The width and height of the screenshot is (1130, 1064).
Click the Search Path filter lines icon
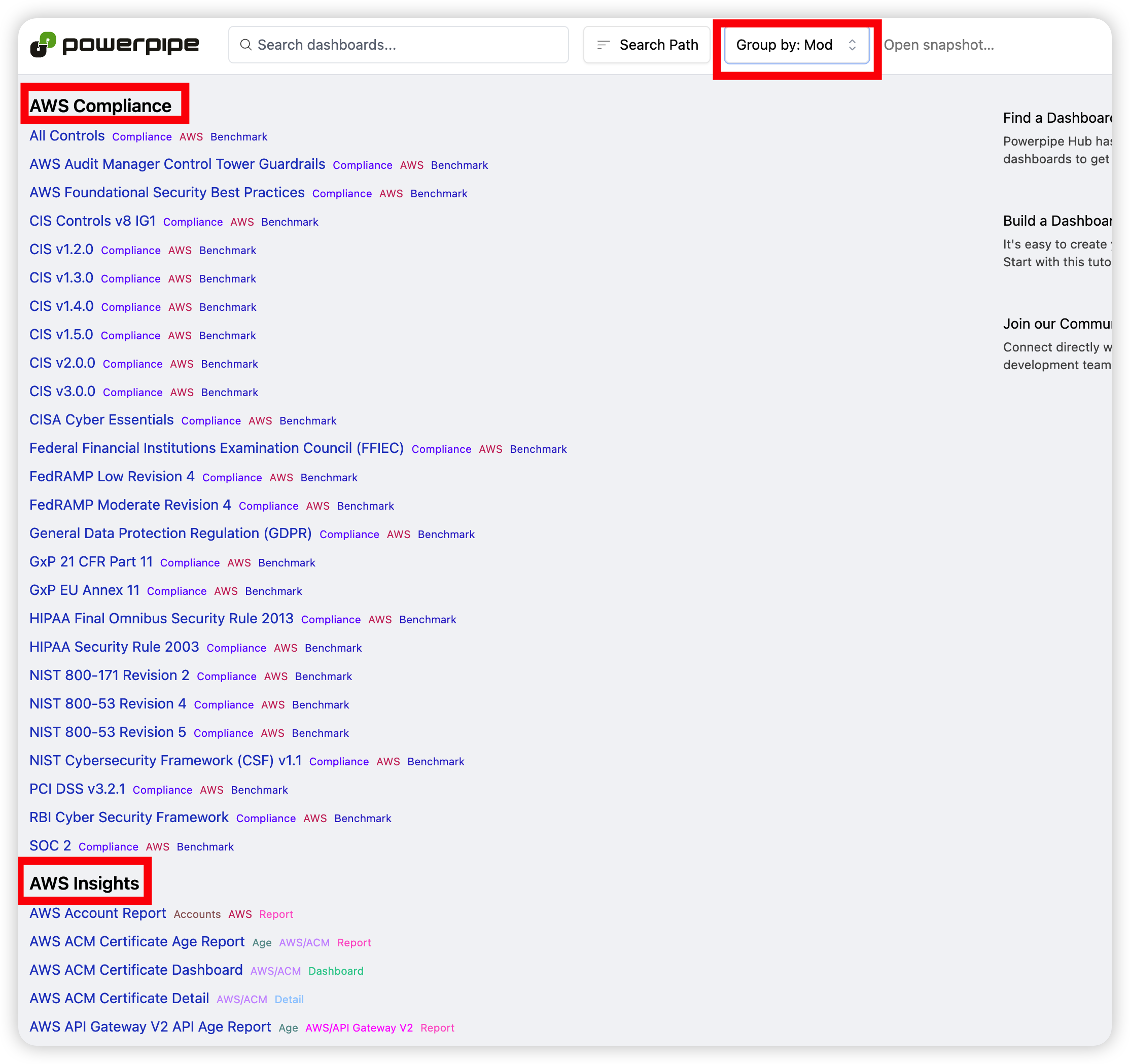603,45
